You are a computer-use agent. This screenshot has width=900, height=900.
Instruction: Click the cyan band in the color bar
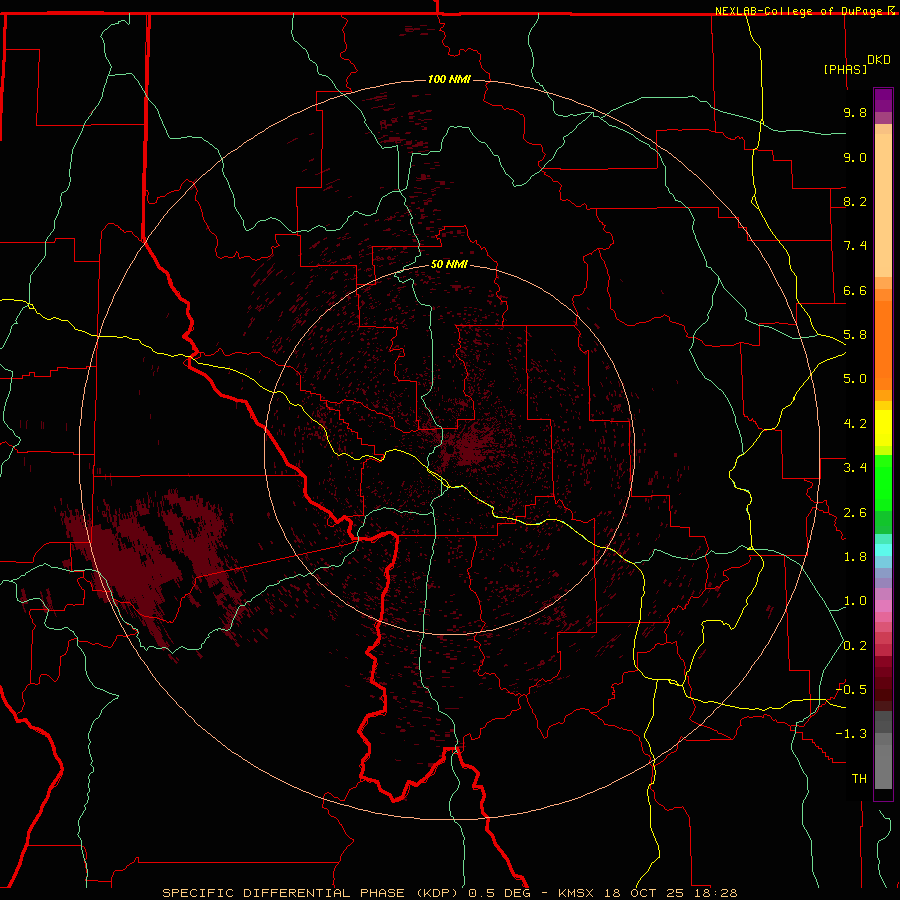pos(883,550)
